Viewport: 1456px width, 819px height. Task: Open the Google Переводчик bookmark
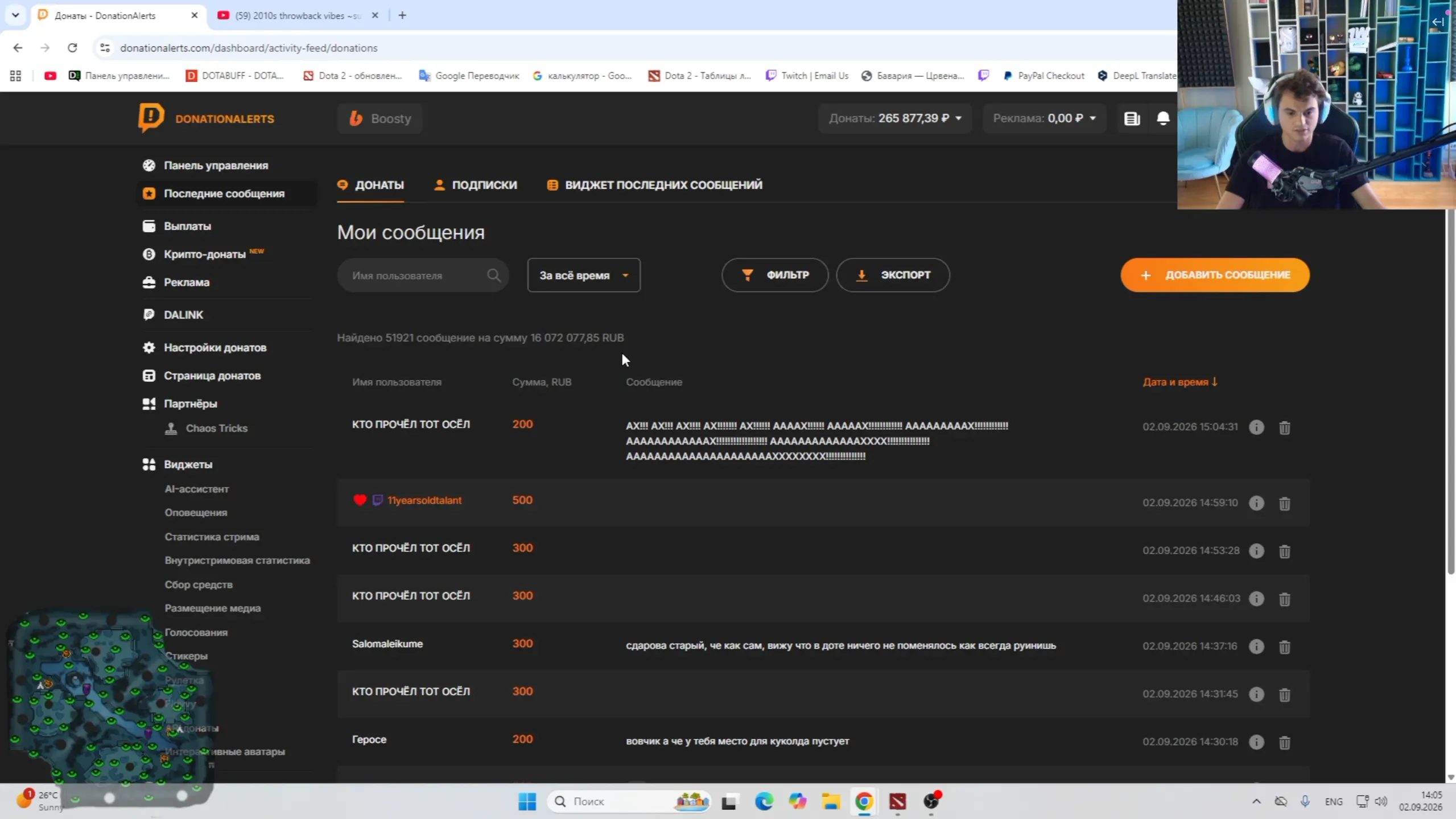tap(469, 76)
